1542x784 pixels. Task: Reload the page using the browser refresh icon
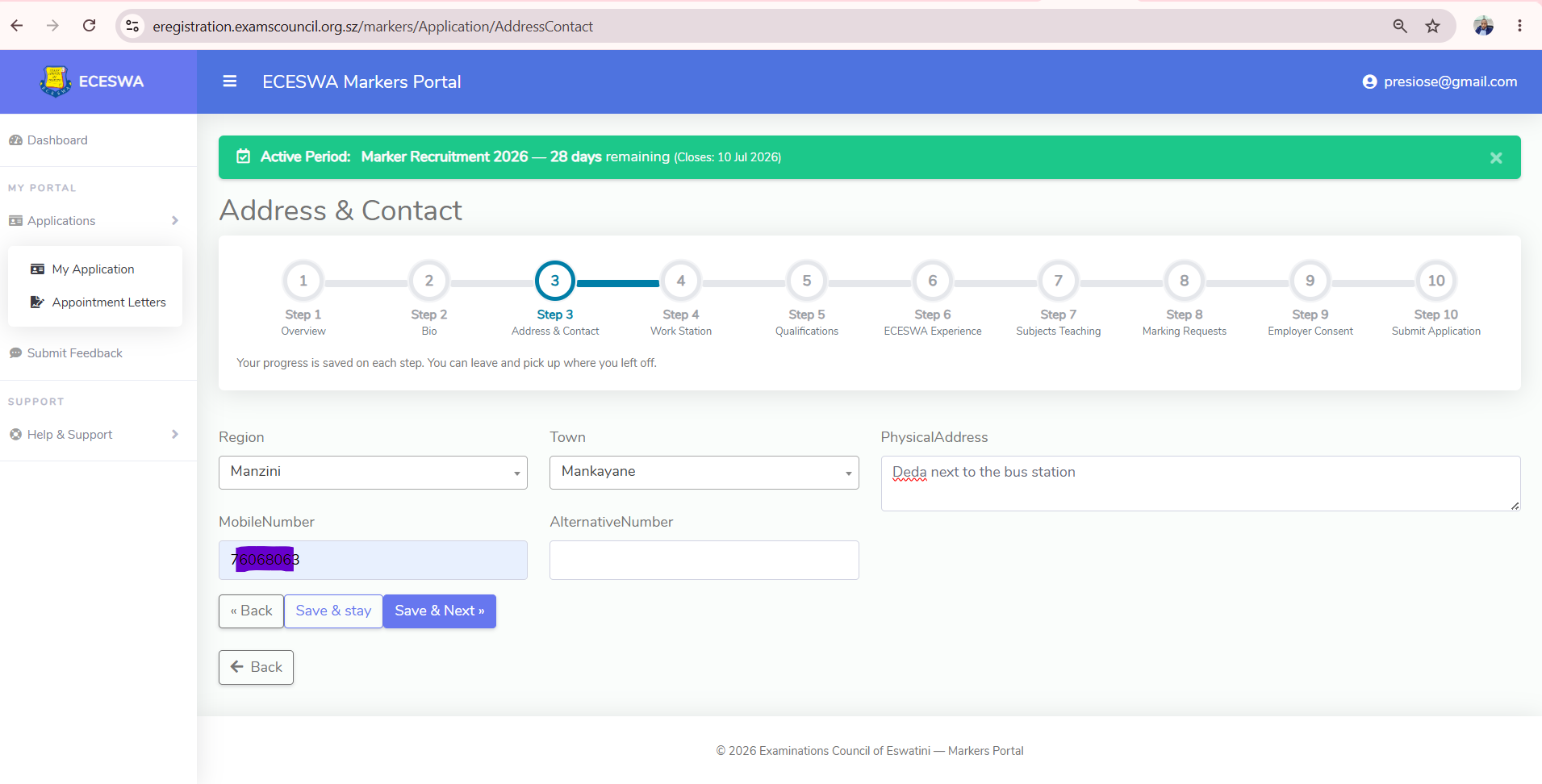coord(90,26)
